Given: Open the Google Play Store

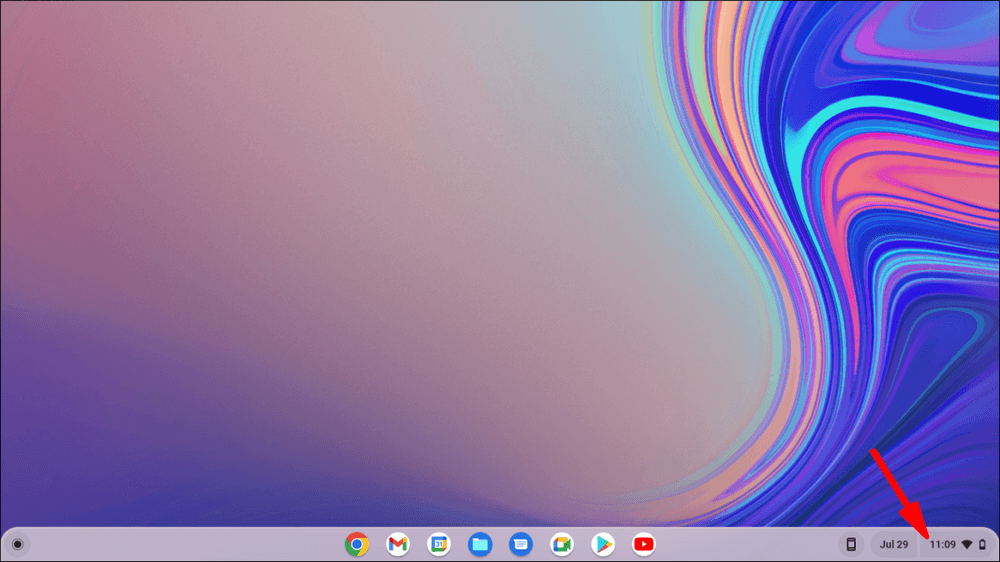Looking at the screenshot, I should pos(603,544).
